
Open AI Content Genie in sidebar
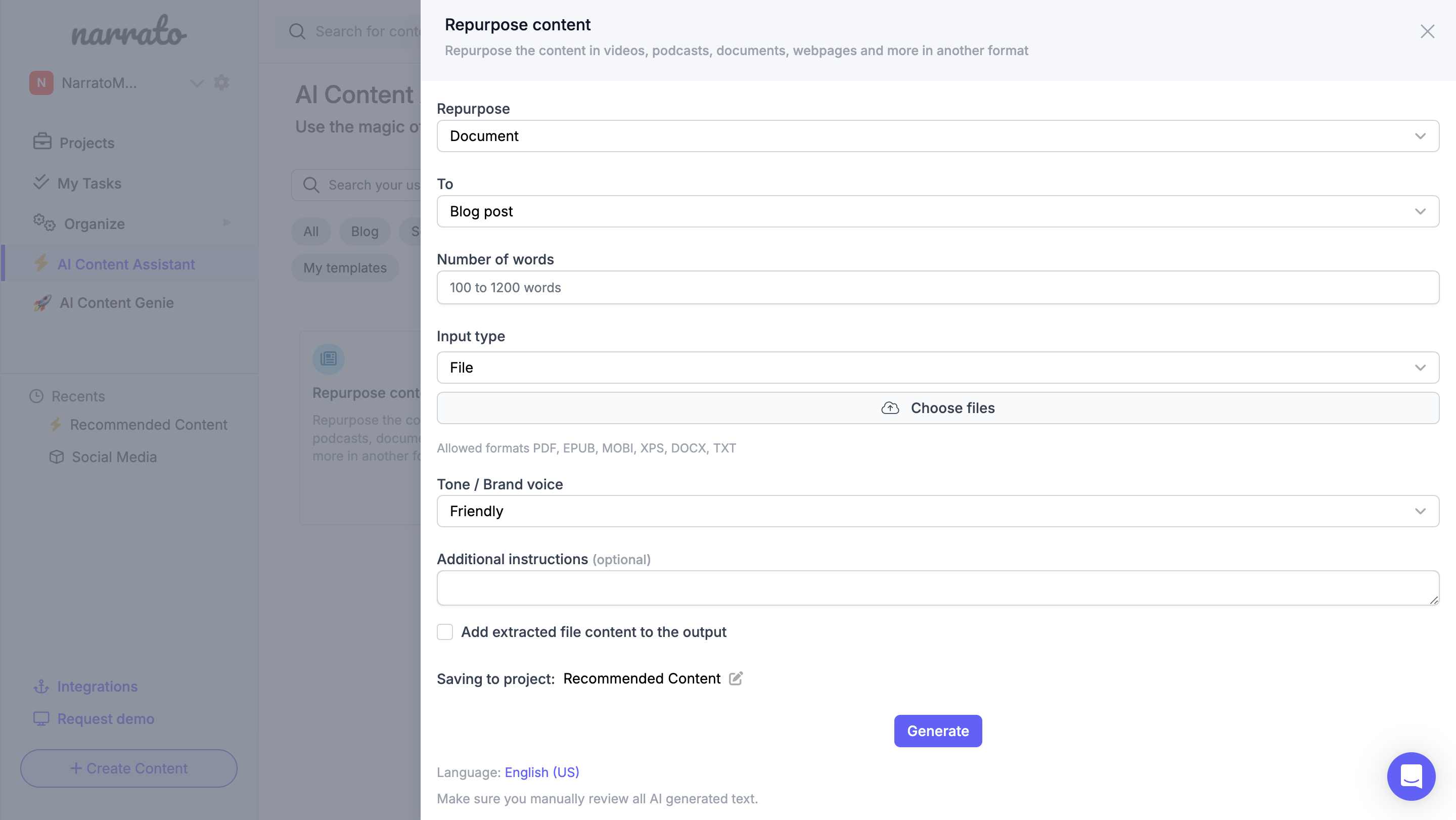[x=116, y=302]
